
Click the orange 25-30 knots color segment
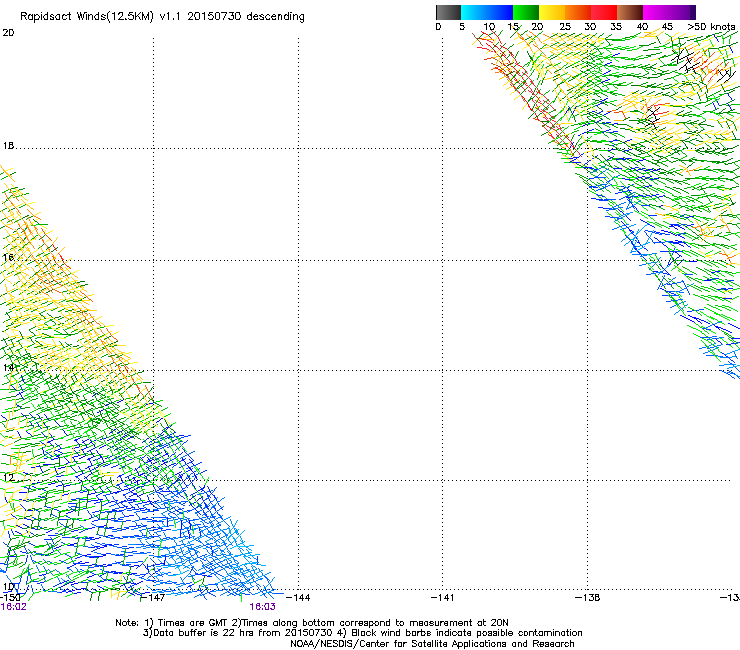click(x=578, y=12)
